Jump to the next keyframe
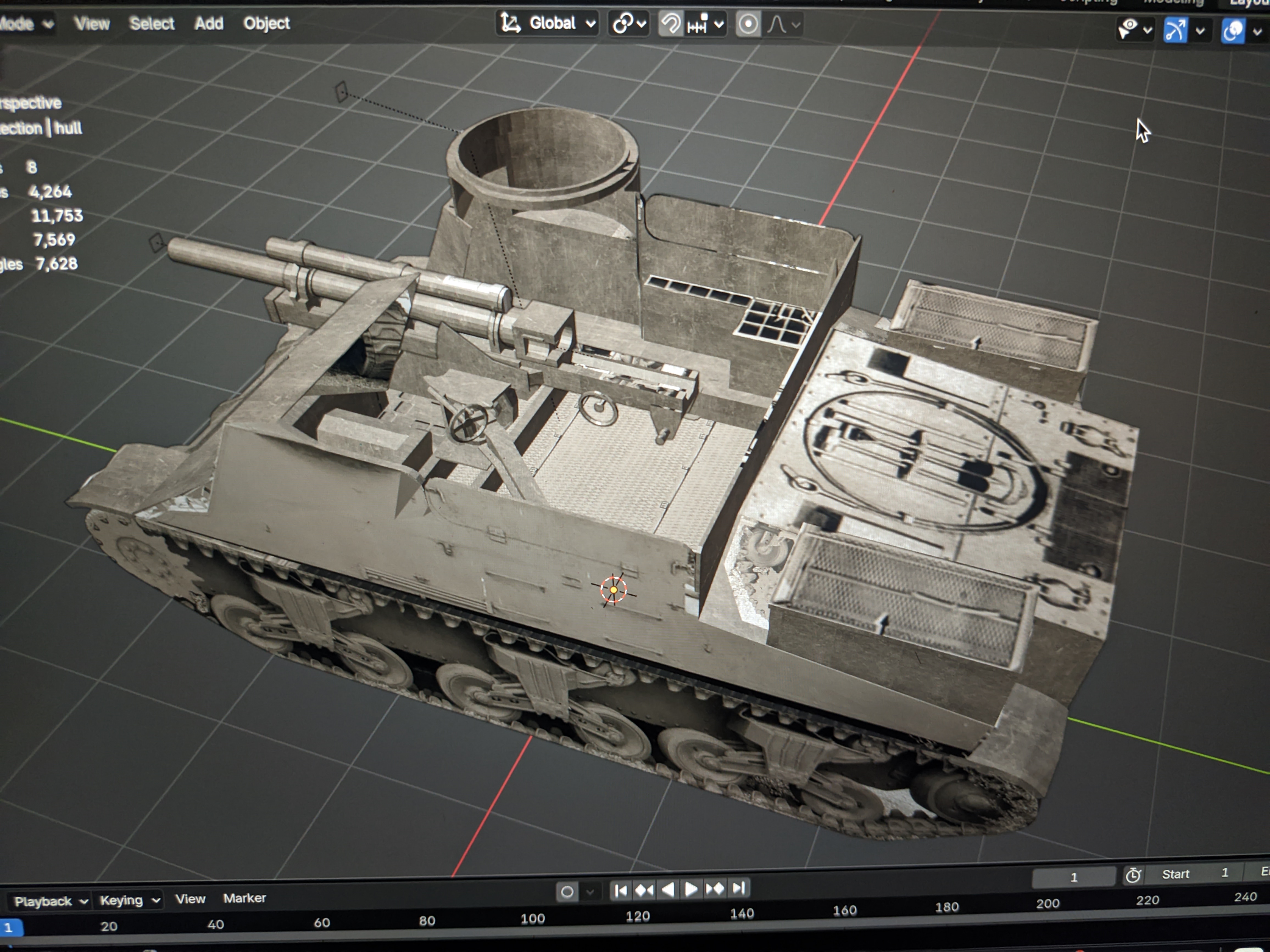The image size is (1270, 952). (715, 889)
